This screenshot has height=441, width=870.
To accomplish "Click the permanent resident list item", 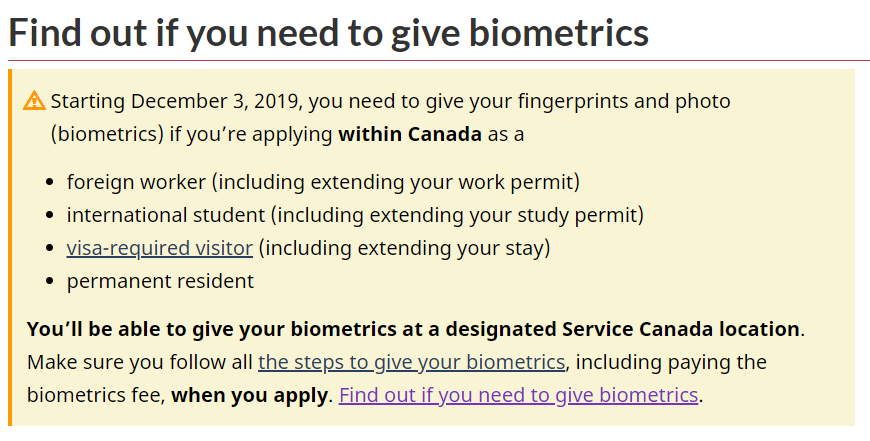I will point(160,281).
